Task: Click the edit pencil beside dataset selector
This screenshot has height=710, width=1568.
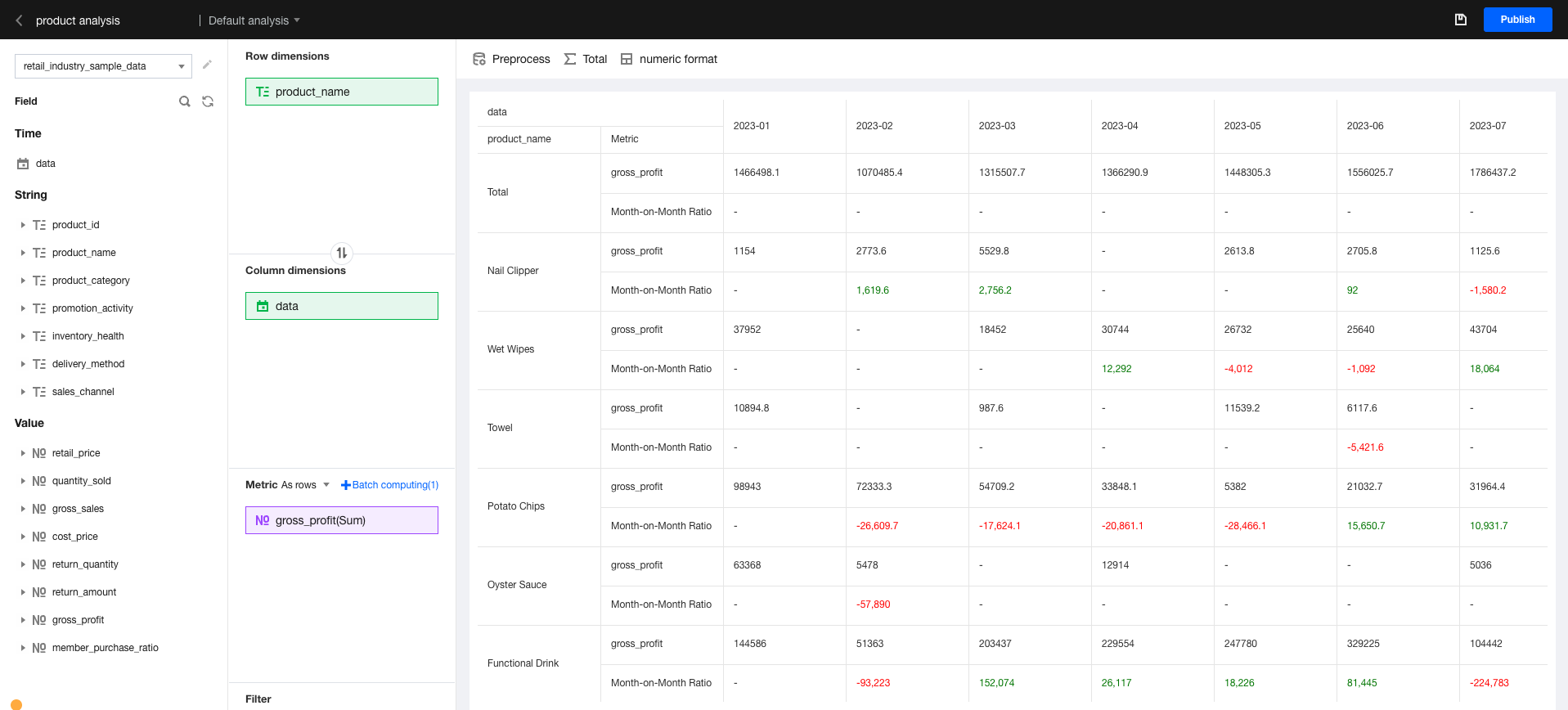Action: (x=207, y=65)
